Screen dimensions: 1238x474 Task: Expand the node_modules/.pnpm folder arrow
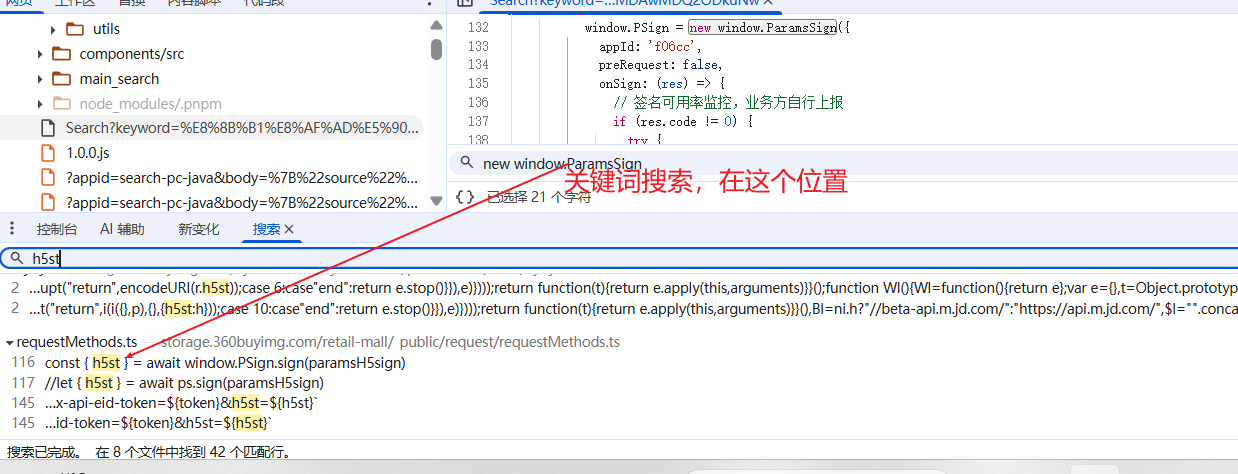(x=40, y=104)
